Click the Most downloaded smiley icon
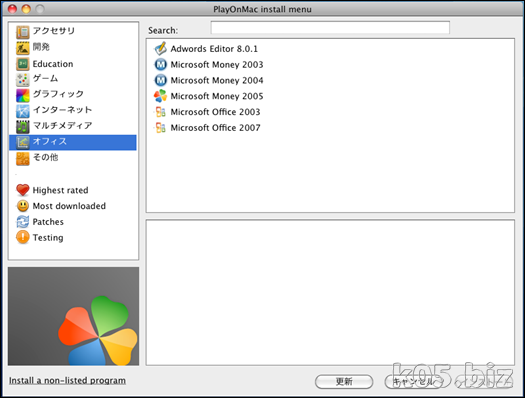The height and width of the screenshot is (398, 525). click(23, 206)
